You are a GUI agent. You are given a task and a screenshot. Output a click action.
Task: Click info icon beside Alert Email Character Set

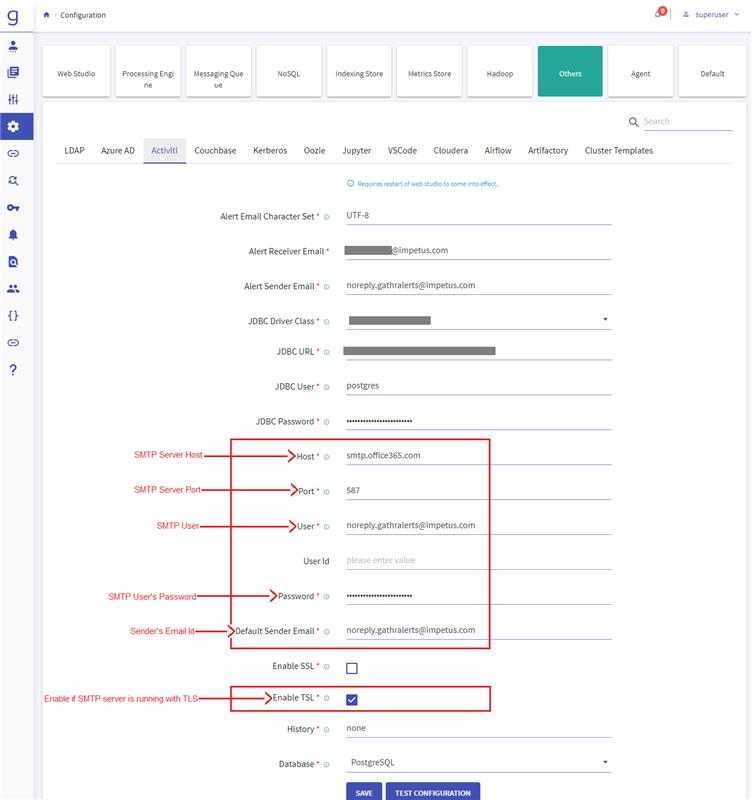[x=326, y=217]
